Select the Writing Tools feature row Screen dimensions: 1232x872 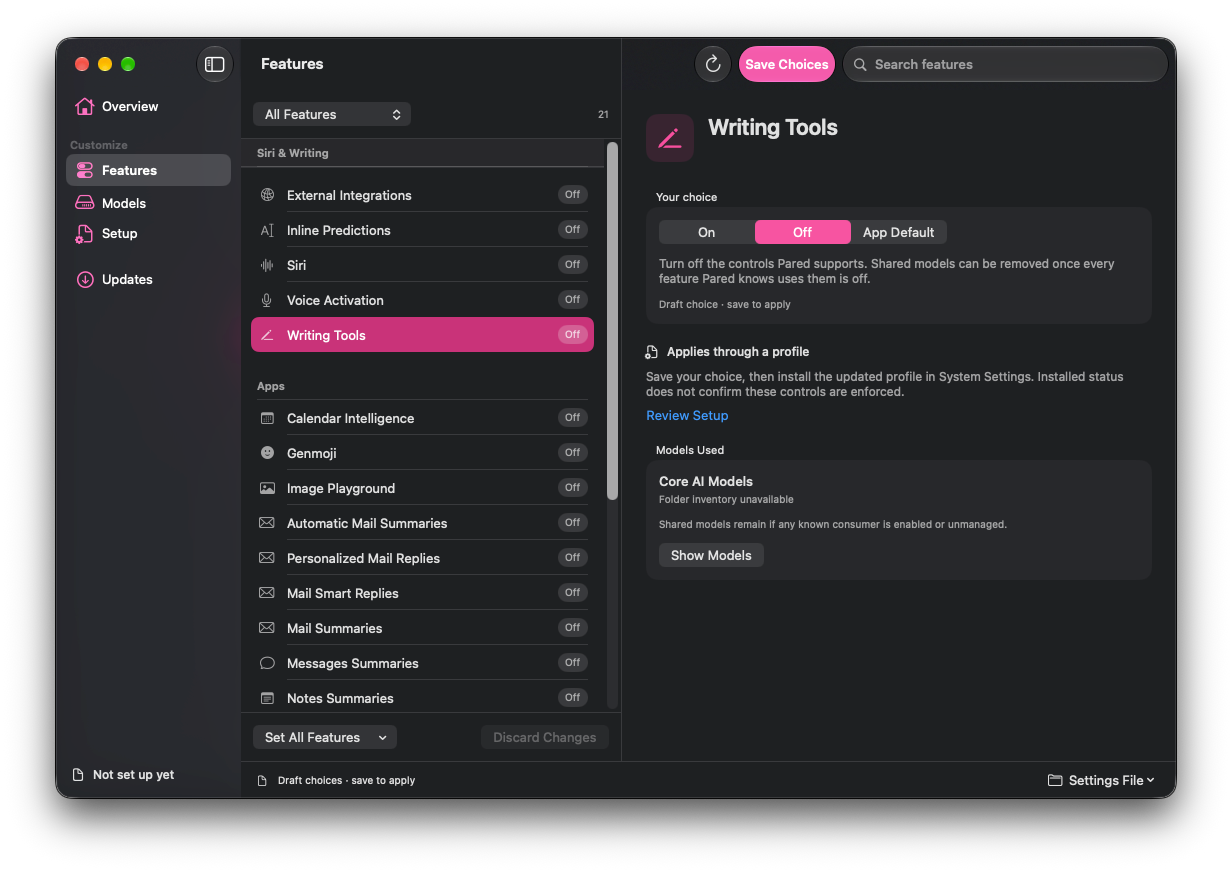click(x=422, y=335)
